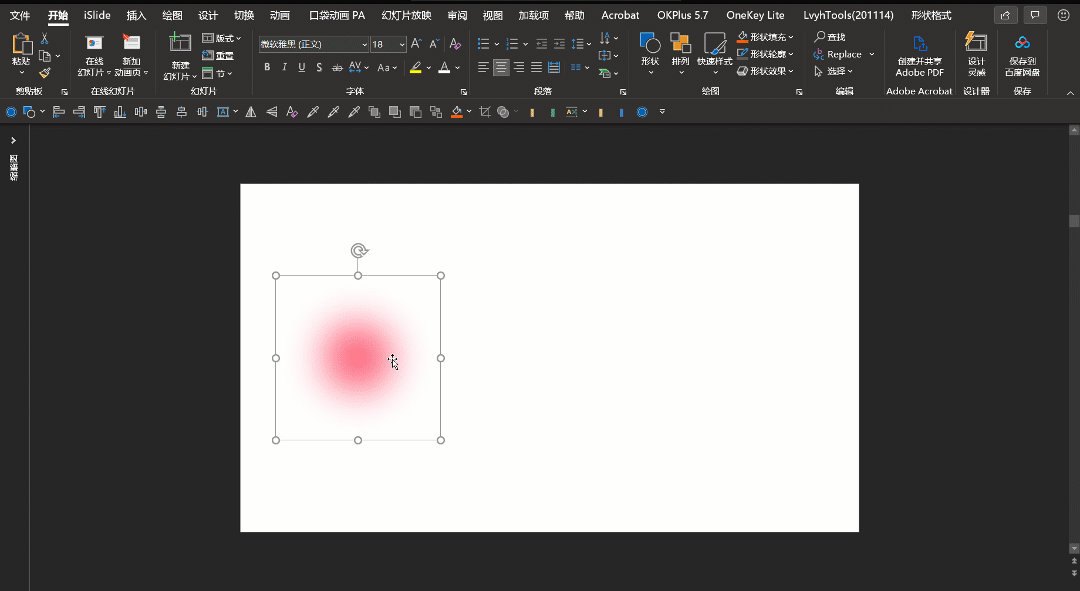1080x591 pixels.
Task: Click 创建并共享 Adobe PDF button
Action: 920,55
